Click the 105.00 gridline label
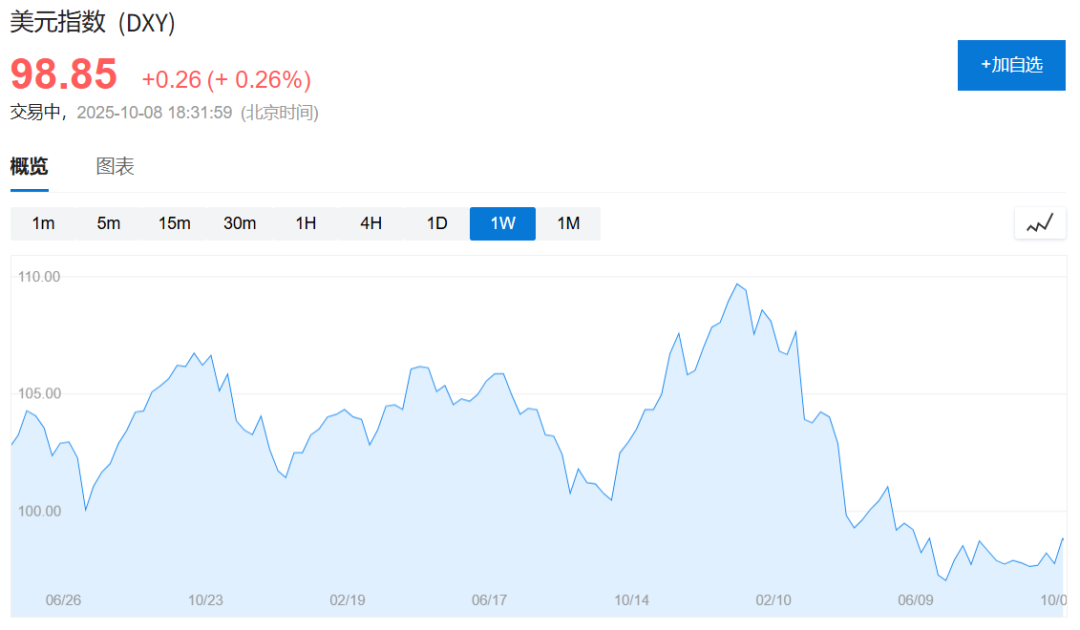1080x630 pixels. tap(40, 394)
